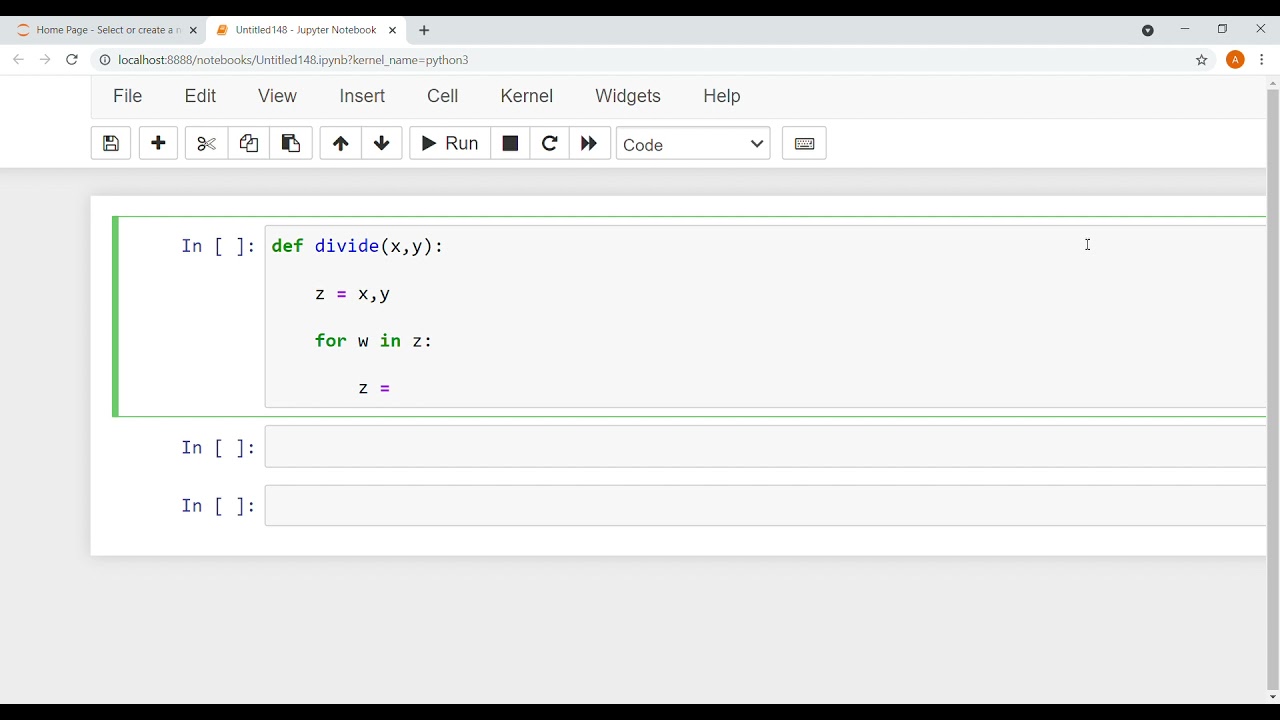Viewport: 1280px width, 720px height.
Task: Open the Kernel menu
Action: 526,96
